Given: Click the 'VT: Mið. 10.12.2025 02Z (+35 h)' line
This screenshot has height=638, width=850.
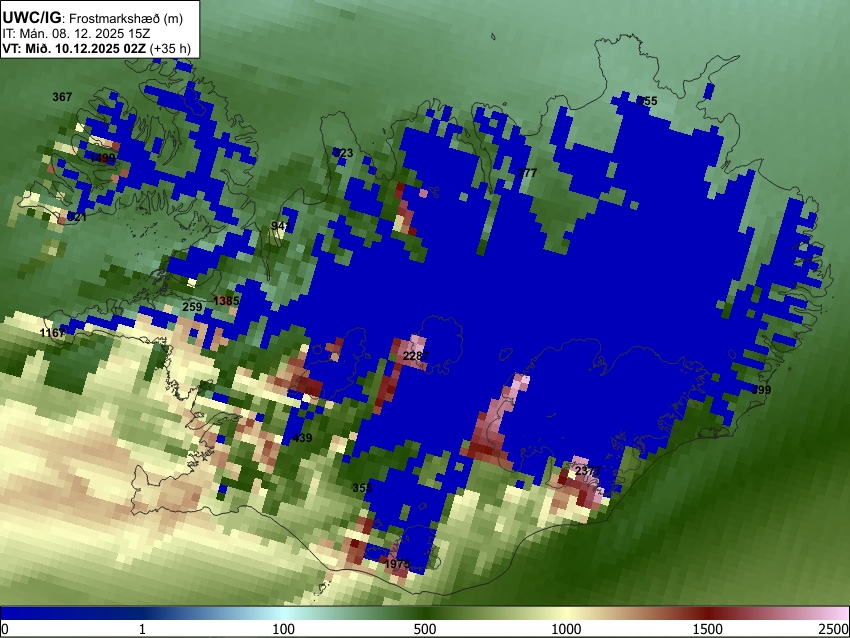Looking at the screenshot, I should [96, 49].
